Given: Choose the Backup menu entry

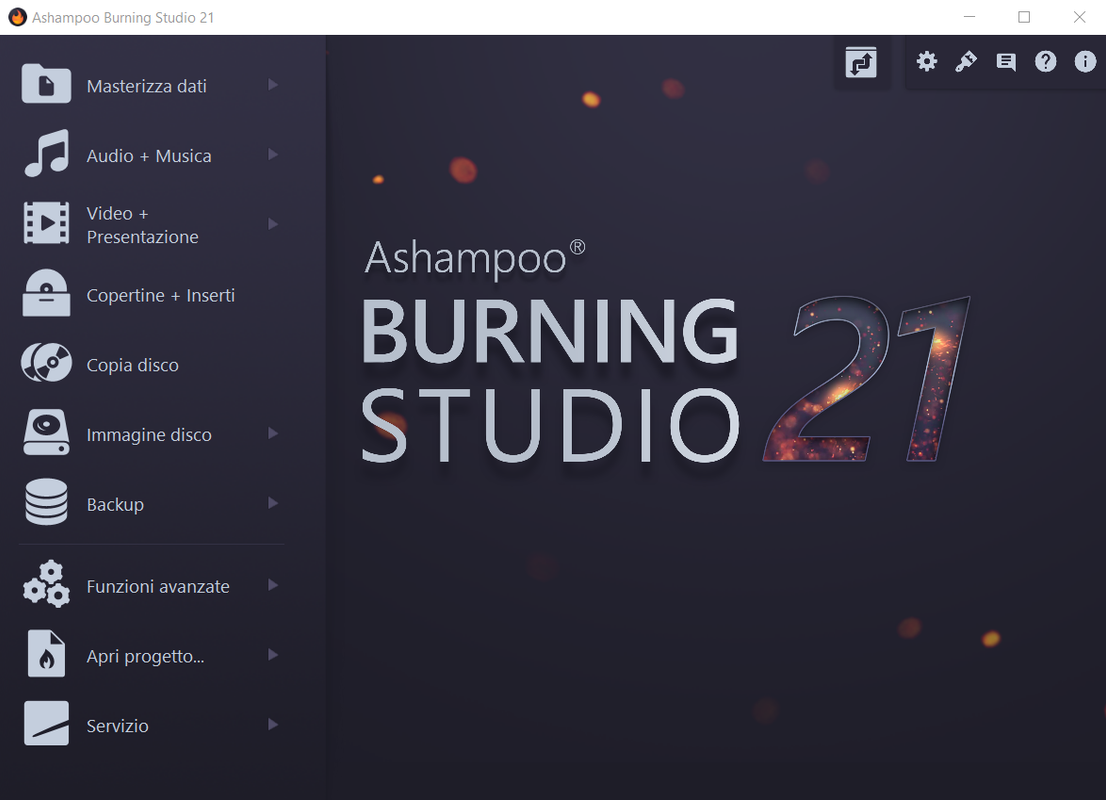Looking at the screenshot, I should (151, 504).
